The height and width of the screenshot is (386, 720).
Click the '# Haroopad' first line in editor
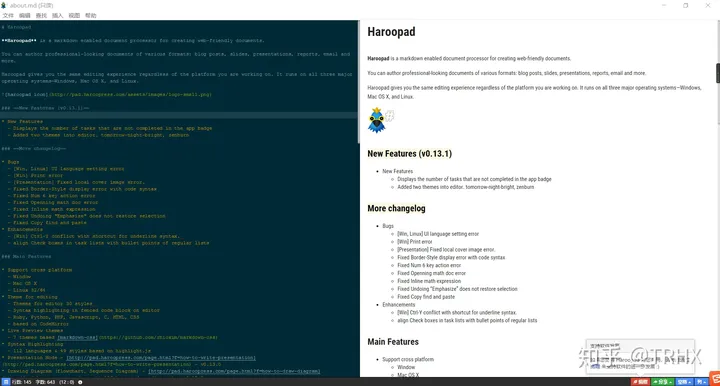[x=16, y=27]
